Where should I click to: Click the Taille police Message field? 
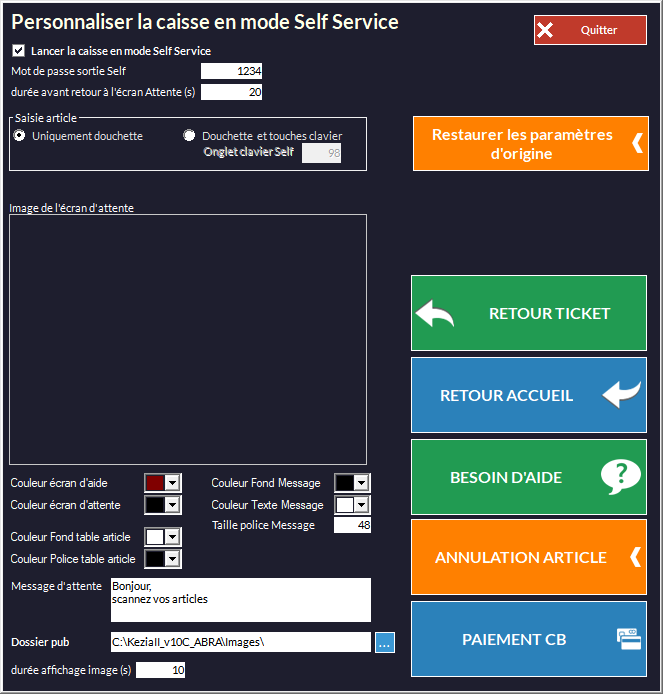[352, 525]
